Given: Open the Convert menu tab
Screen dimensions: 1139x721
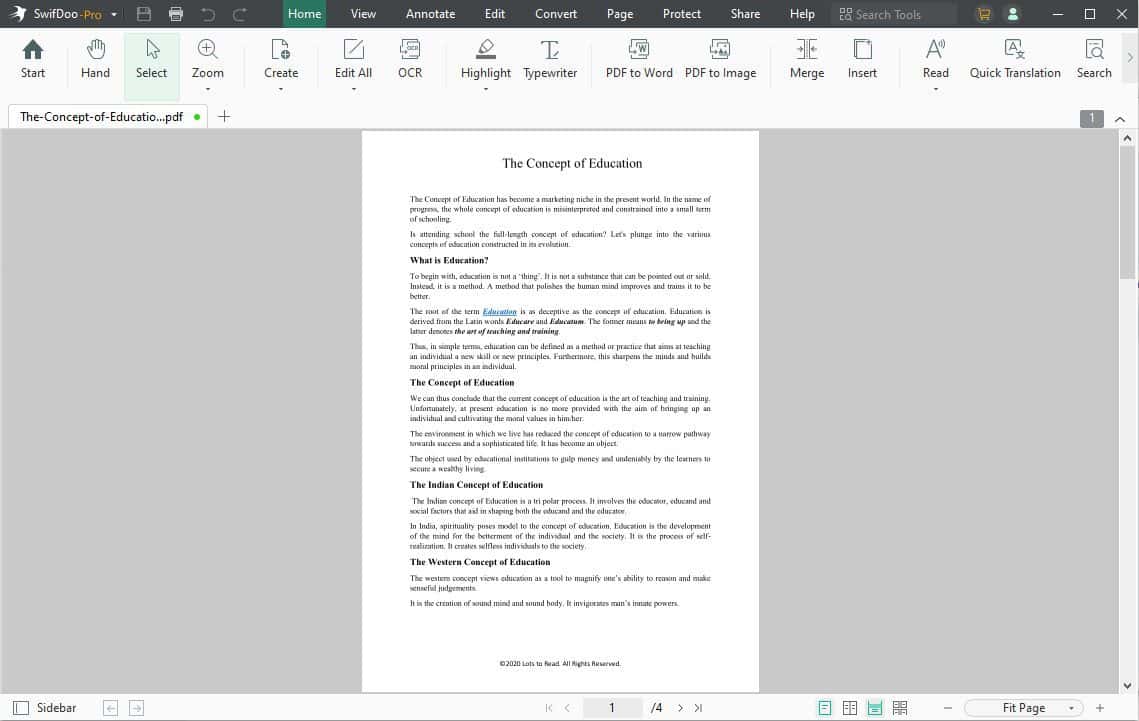Looking at the screenshot, I should [556, 14].
